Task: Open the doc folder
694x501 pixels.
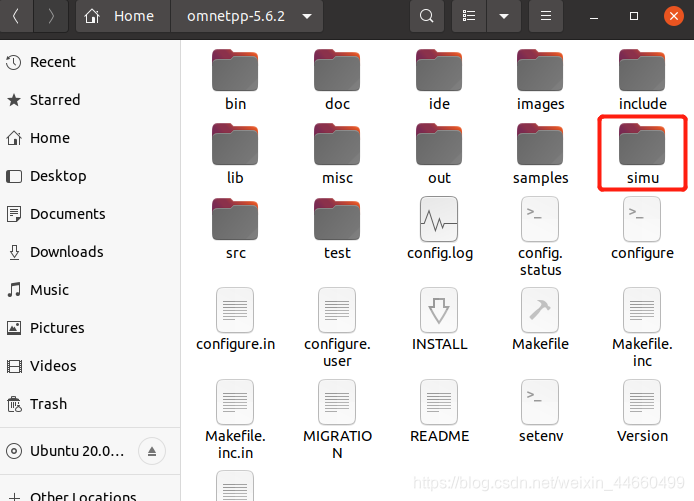Action: coord(337,80)
